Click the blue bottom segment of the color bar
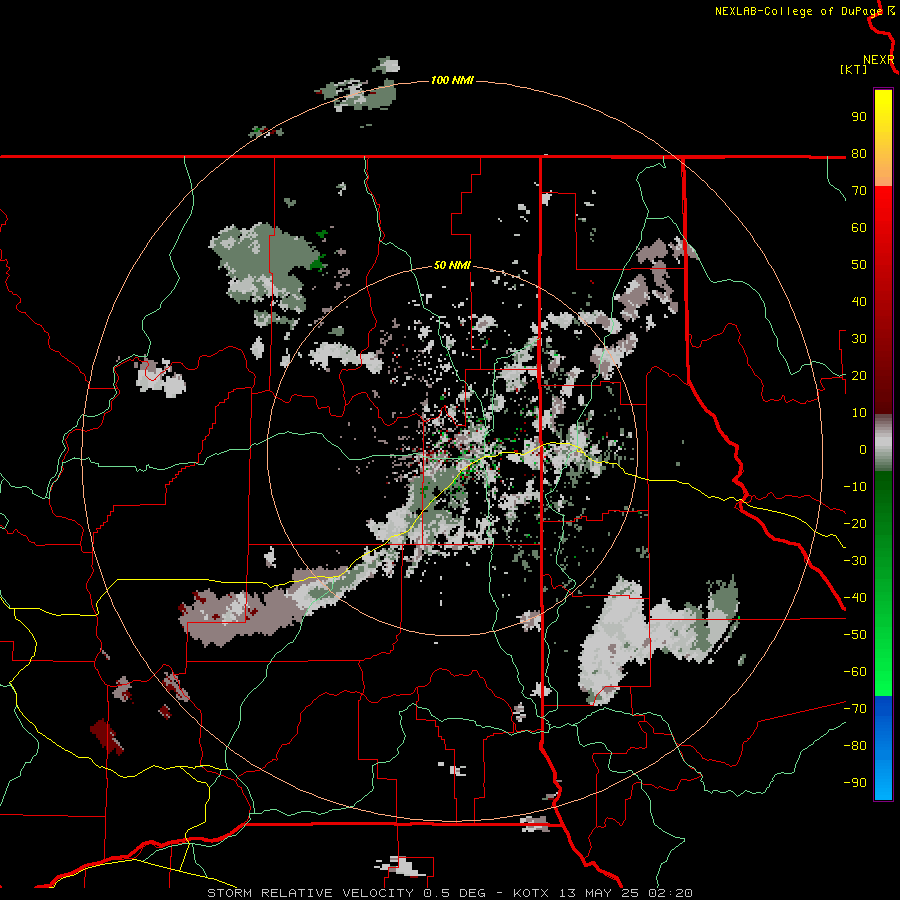 [x=883, y=748]
